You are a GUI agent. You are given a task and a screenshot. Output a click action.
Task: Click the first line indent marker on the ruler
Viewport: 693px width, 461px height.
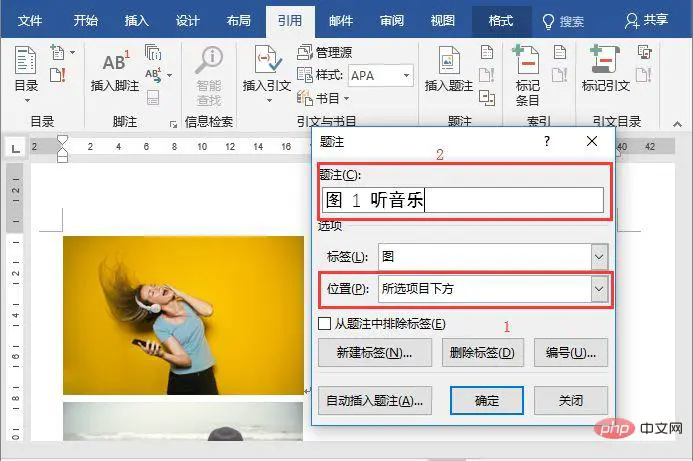coord(62,140)
